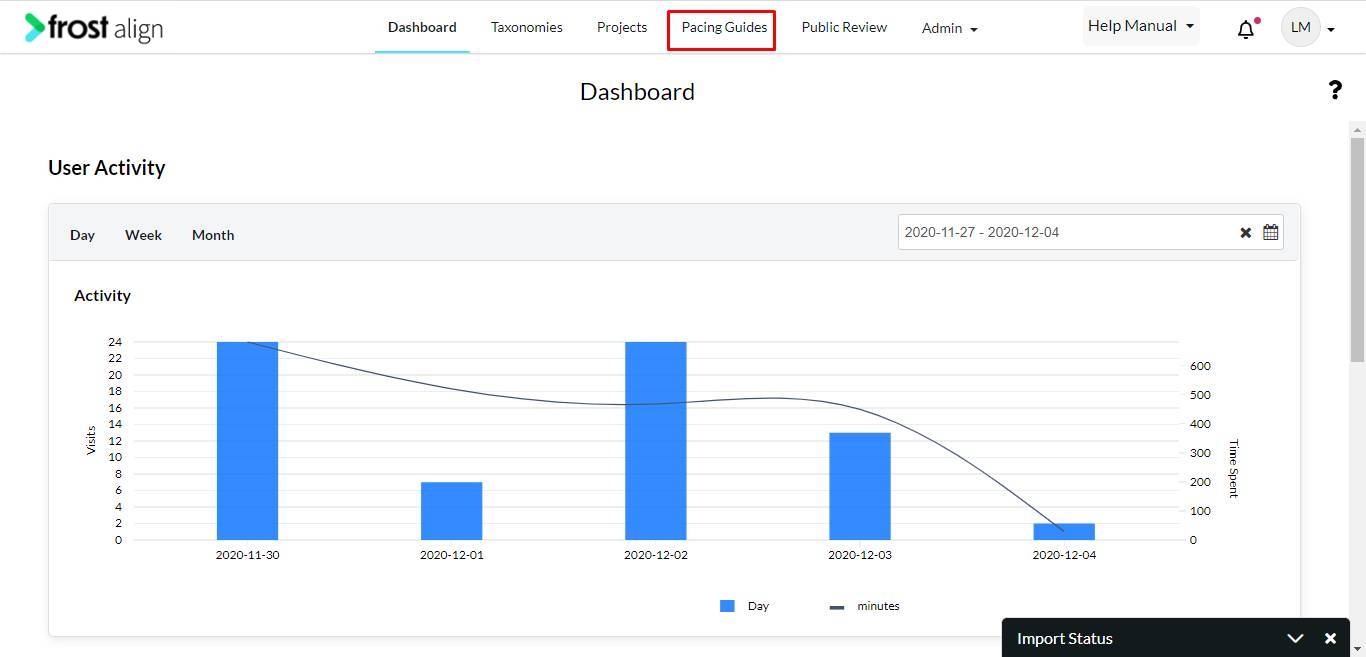Go to the Pacing Guides tab
Screen dimensions: 1366x657
[x=724, y=28]
